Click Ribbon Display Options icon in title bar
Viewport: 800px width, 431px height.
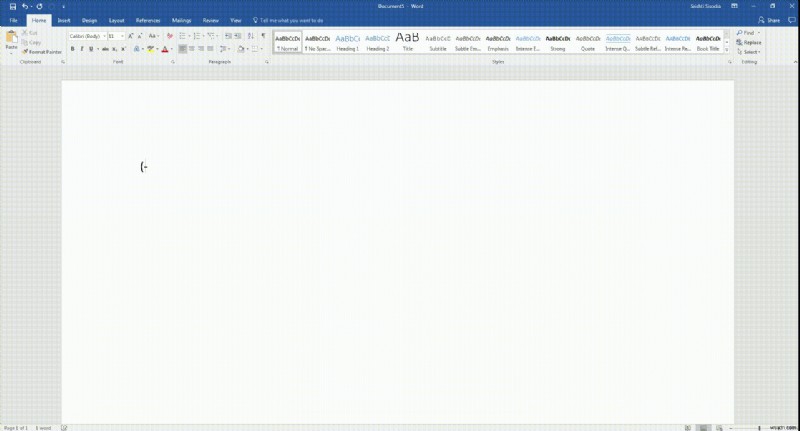[x=734, y=6]
